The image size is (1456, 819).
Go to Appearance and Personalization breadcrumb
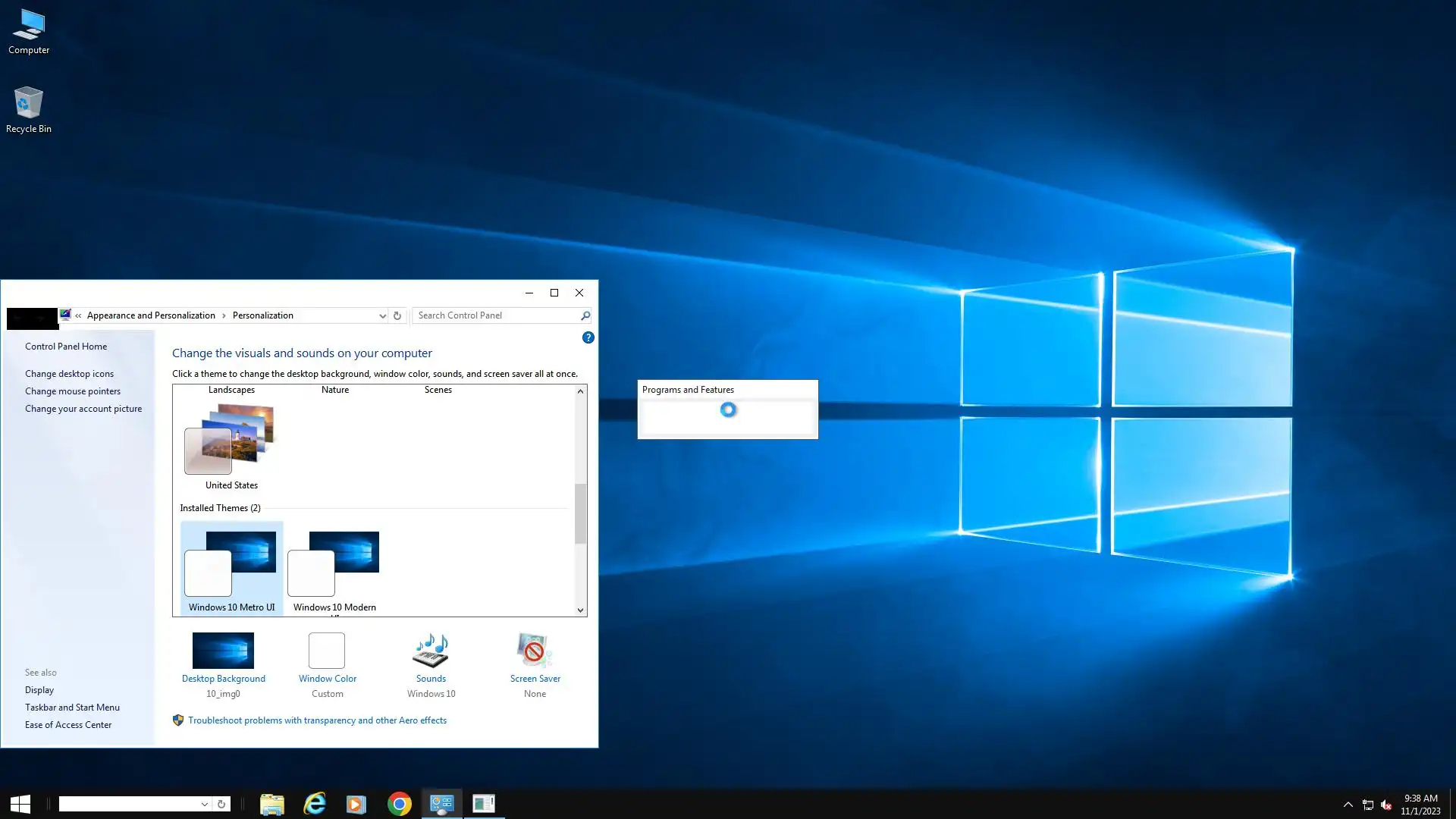[151, 315]
